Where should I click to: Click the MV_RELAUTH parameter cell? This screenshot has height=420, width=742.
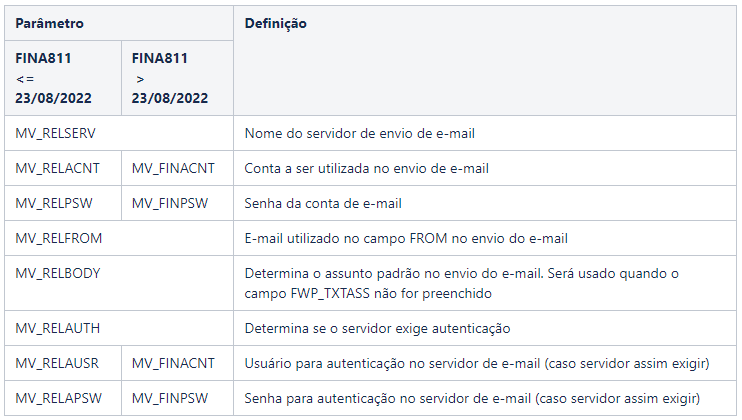pos(119,328)
